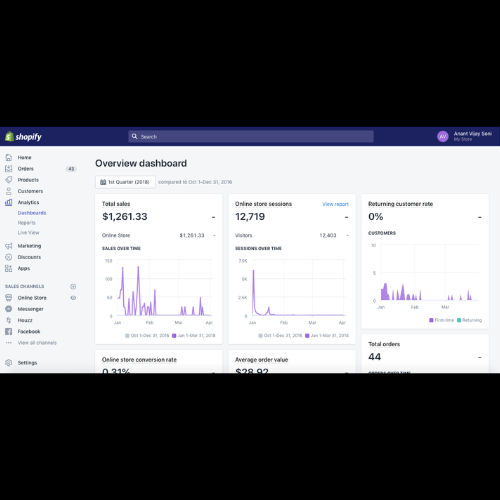Open the Houzz channel
This screenshot has width=500, height=500.
25,320
